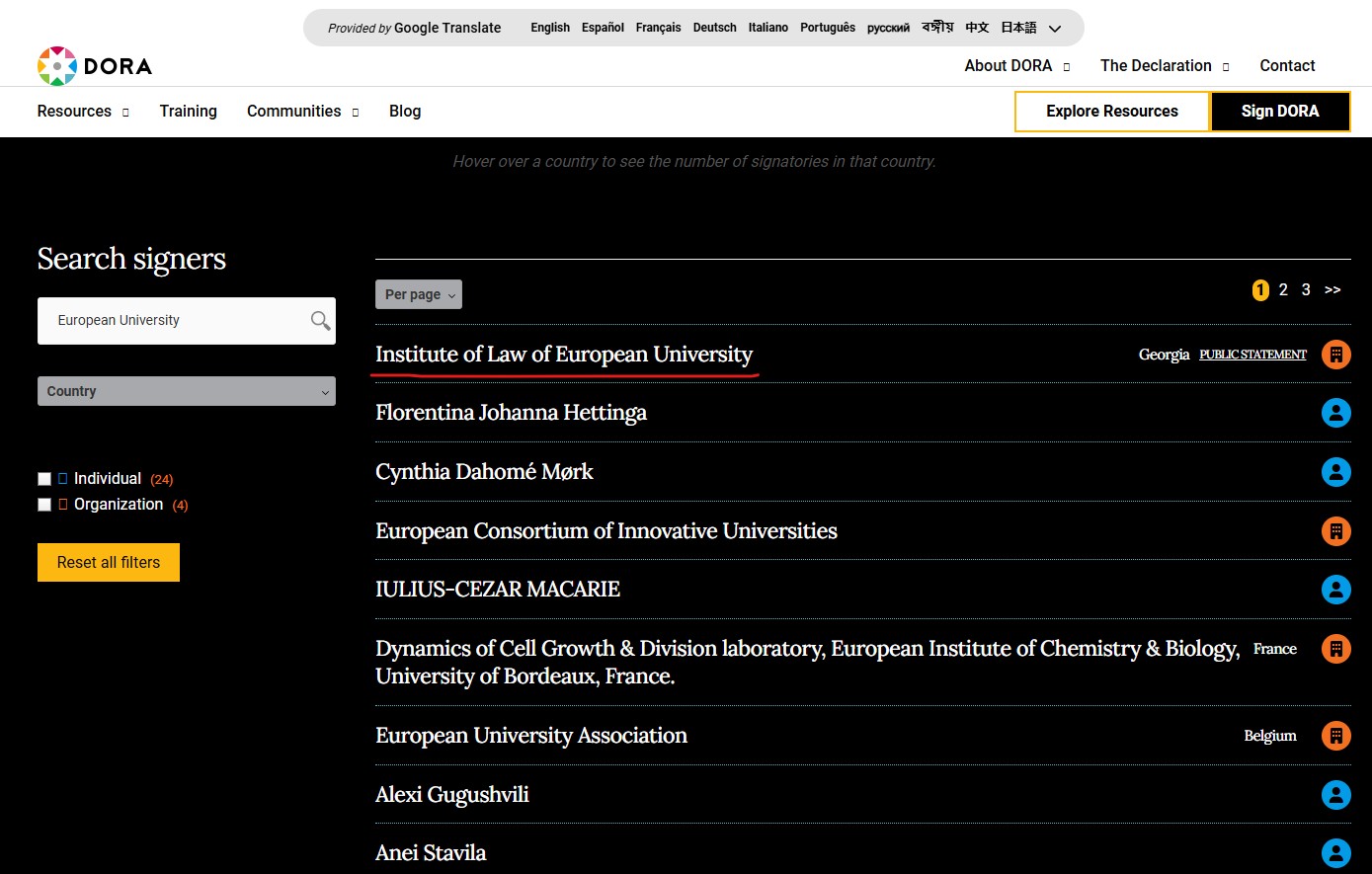Open the Blog menu item
The image size is (1372, 874).
pos(405,112)
